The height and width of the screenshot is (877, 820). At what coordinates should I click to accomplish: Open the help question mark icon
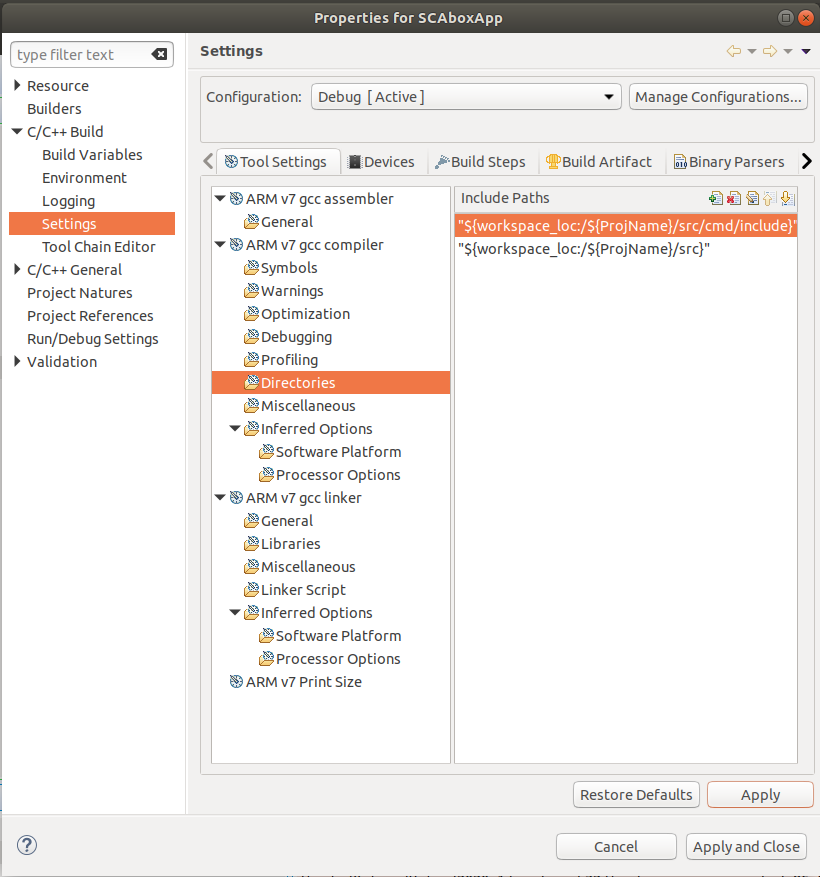coord(27,846)
